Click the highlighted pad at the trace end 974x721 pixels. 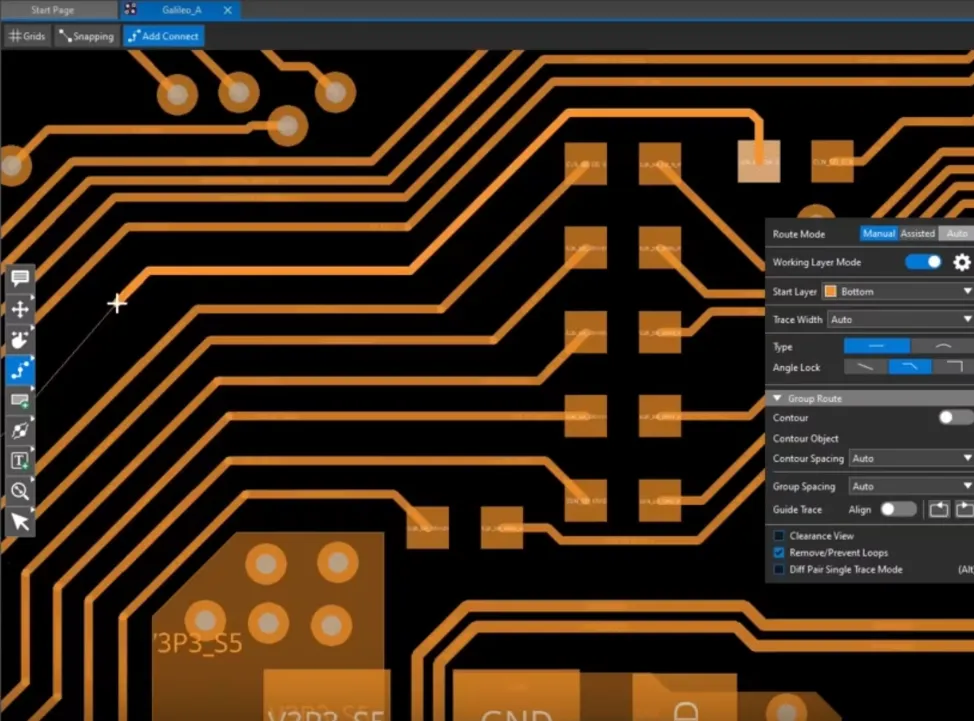[x=758, y=161]
